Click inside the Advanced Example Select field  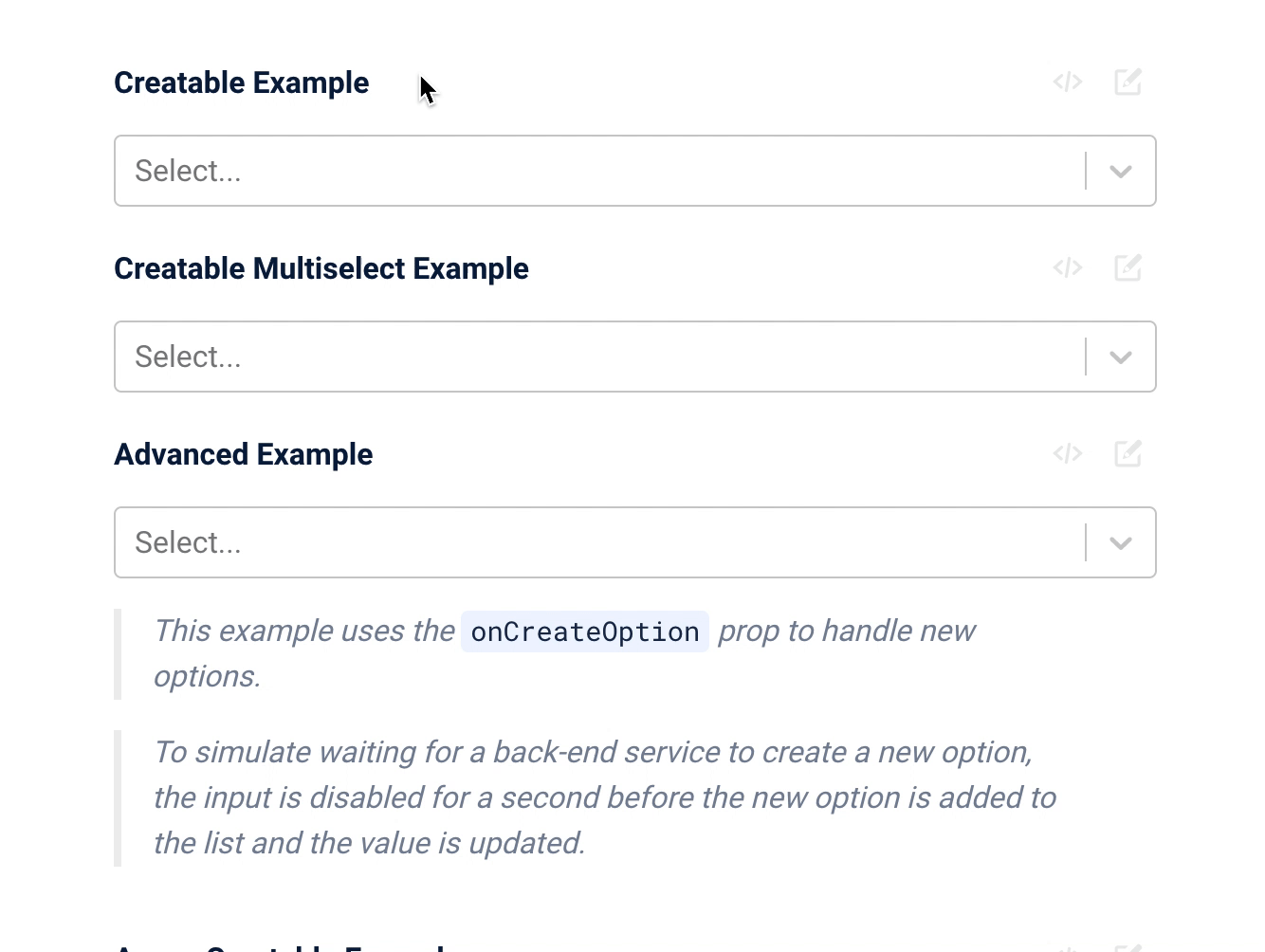(x=569, y=542)
